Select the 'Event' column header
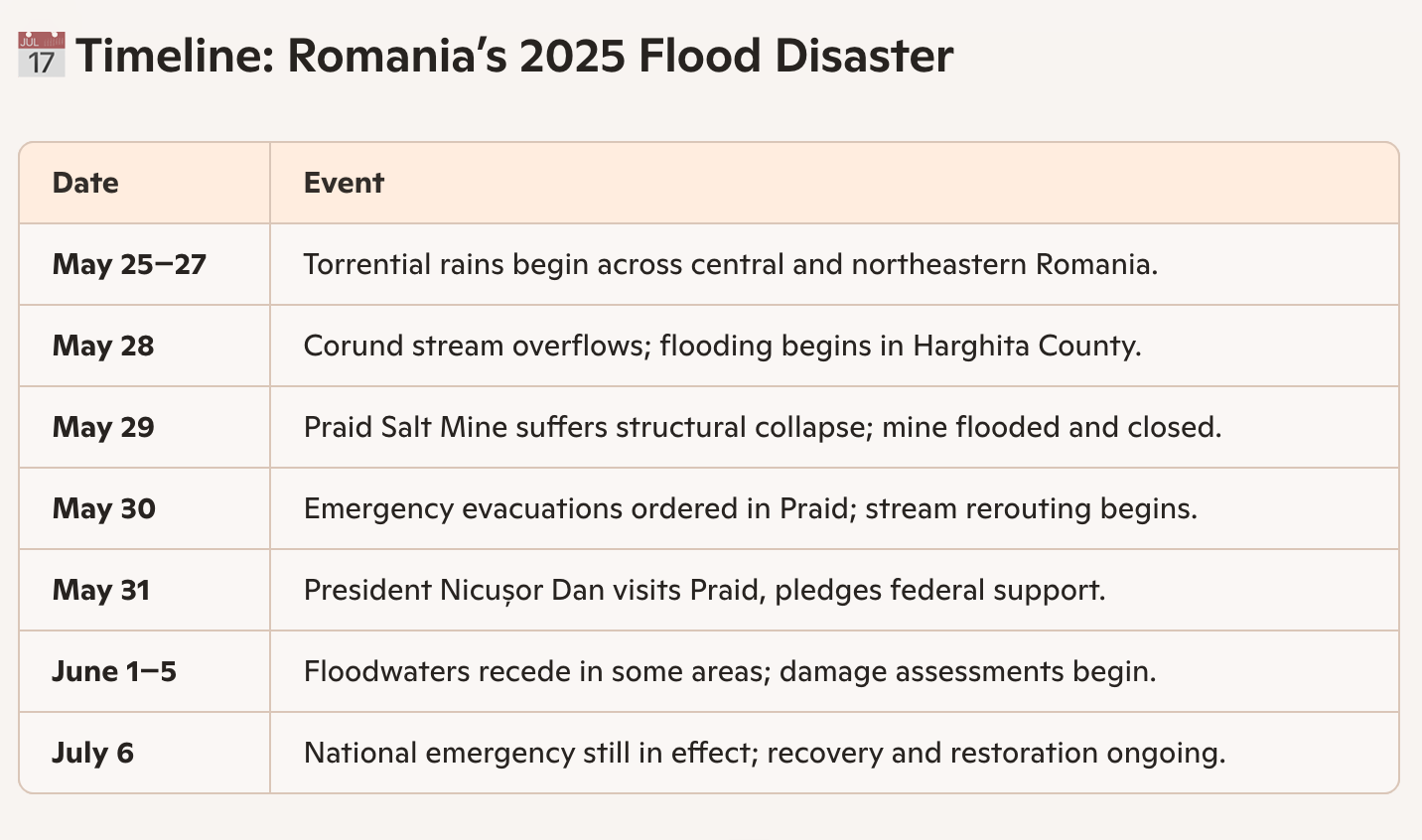This screenshot has height=840, width=1422. 344,183
